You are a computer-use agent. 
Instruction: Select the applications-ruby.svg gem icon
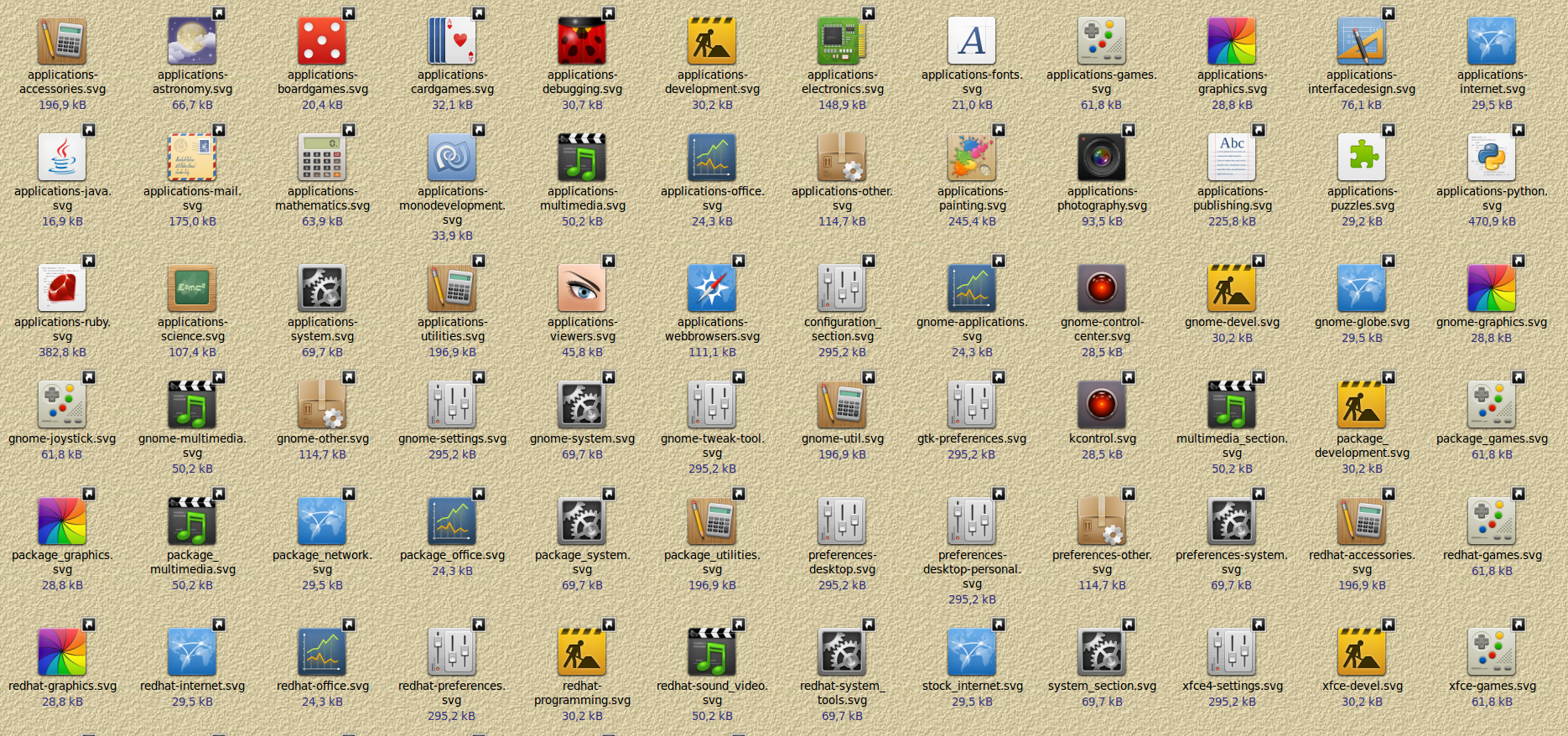tap(62, 288)
